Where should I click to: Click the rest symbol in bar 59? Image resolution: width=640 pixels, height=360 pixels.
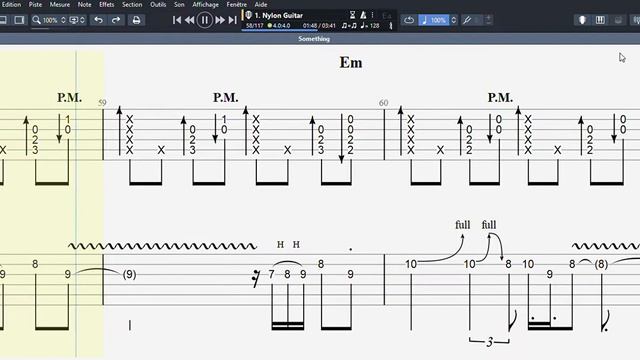tap(256, 279)
